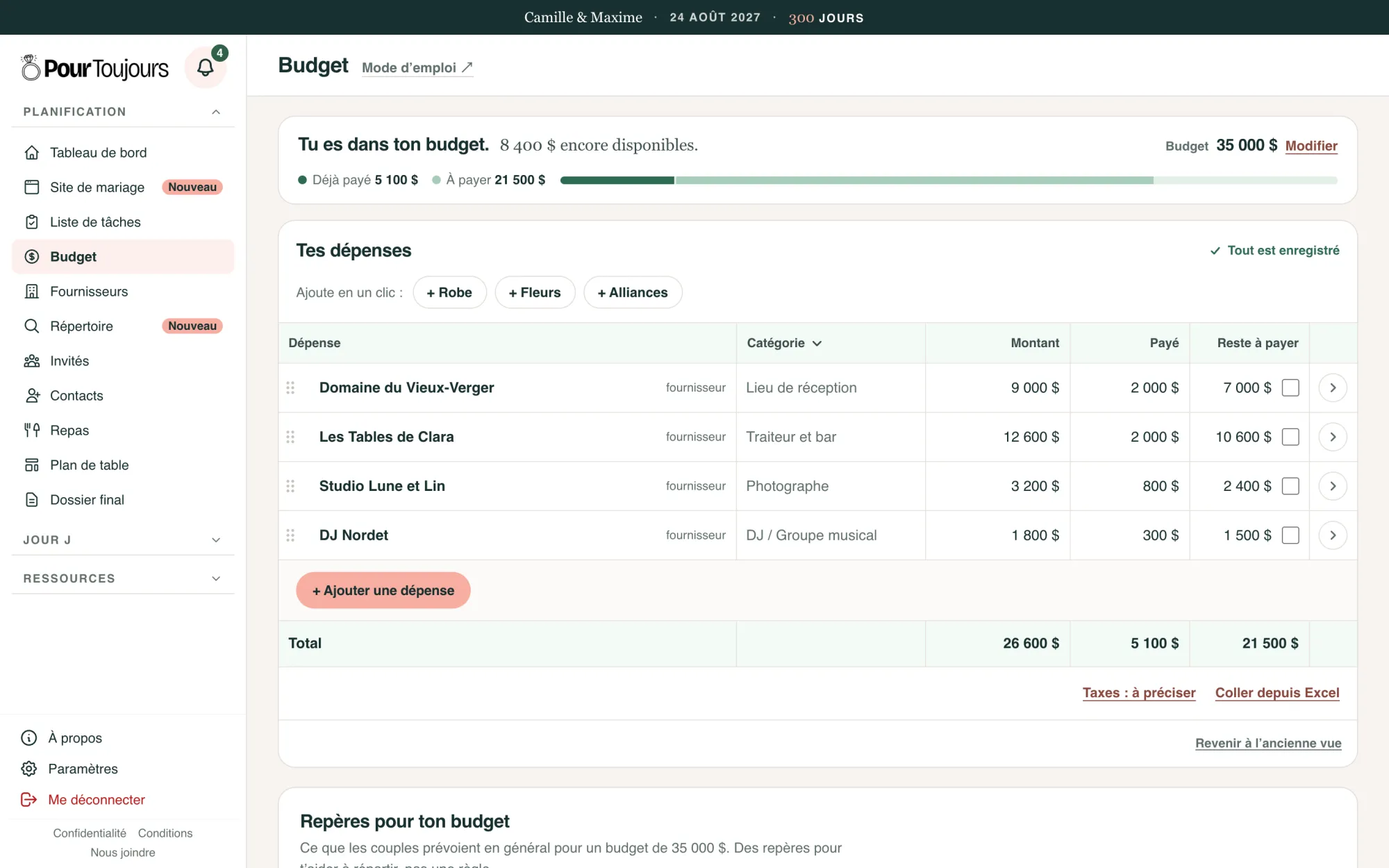Click the Liste de tâches clipboard icon
Viewport: 1389px width, 868px height.
pos(32,222)
